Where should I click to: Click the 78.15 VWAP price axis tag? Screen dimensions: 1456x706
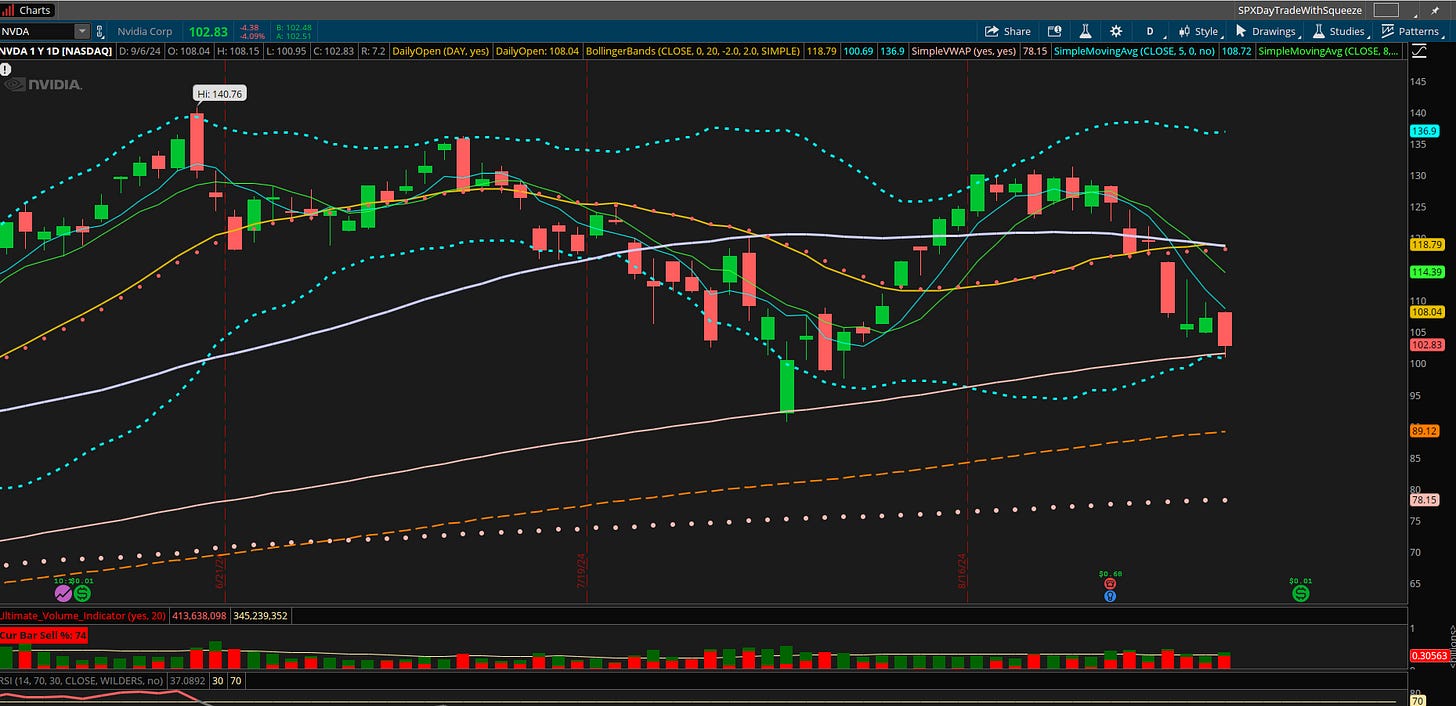[1424, 500]
